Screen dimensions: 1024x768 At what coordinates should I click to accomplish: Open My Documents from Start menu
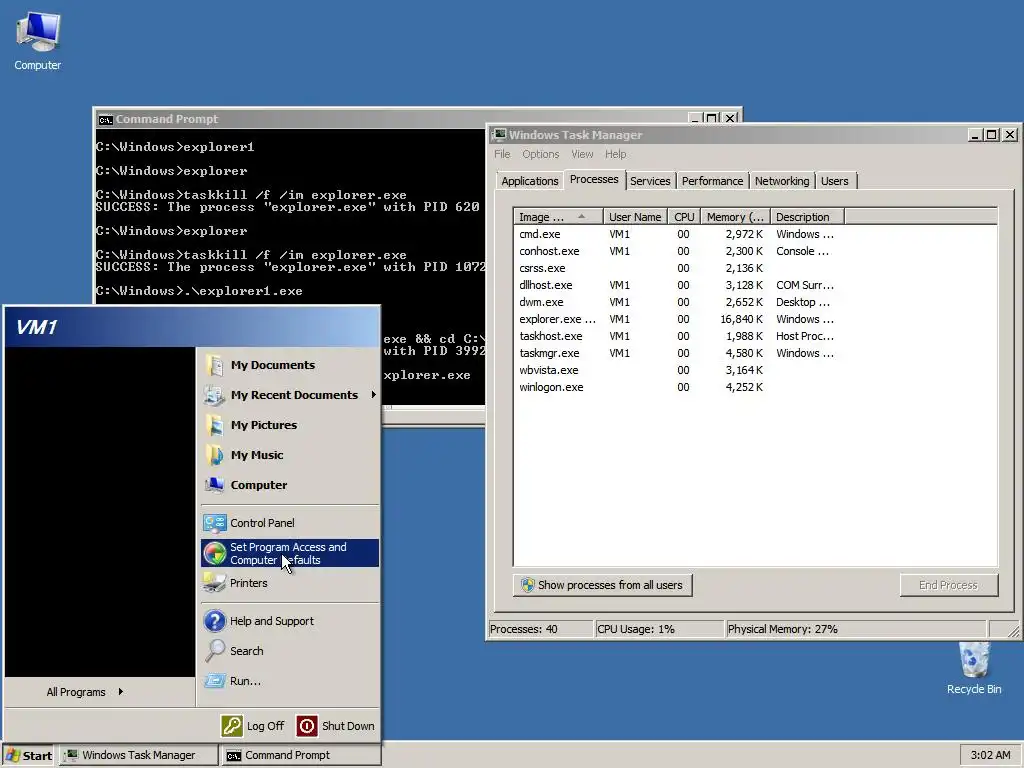(290, 365)
